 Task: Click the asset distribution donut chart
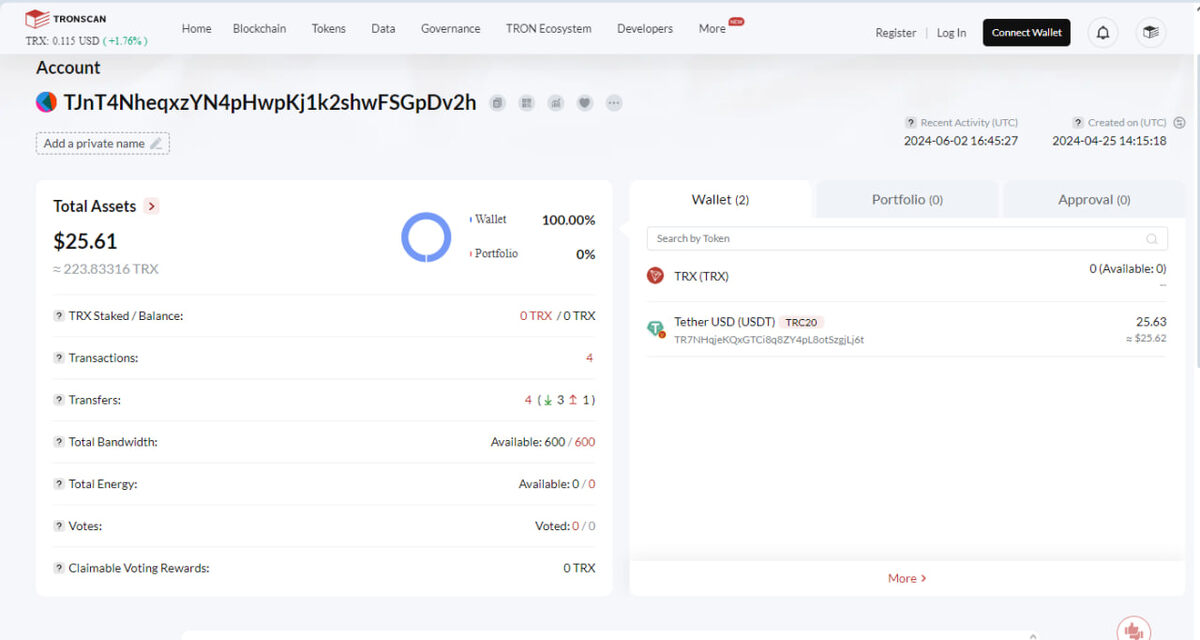coord(426,237)
